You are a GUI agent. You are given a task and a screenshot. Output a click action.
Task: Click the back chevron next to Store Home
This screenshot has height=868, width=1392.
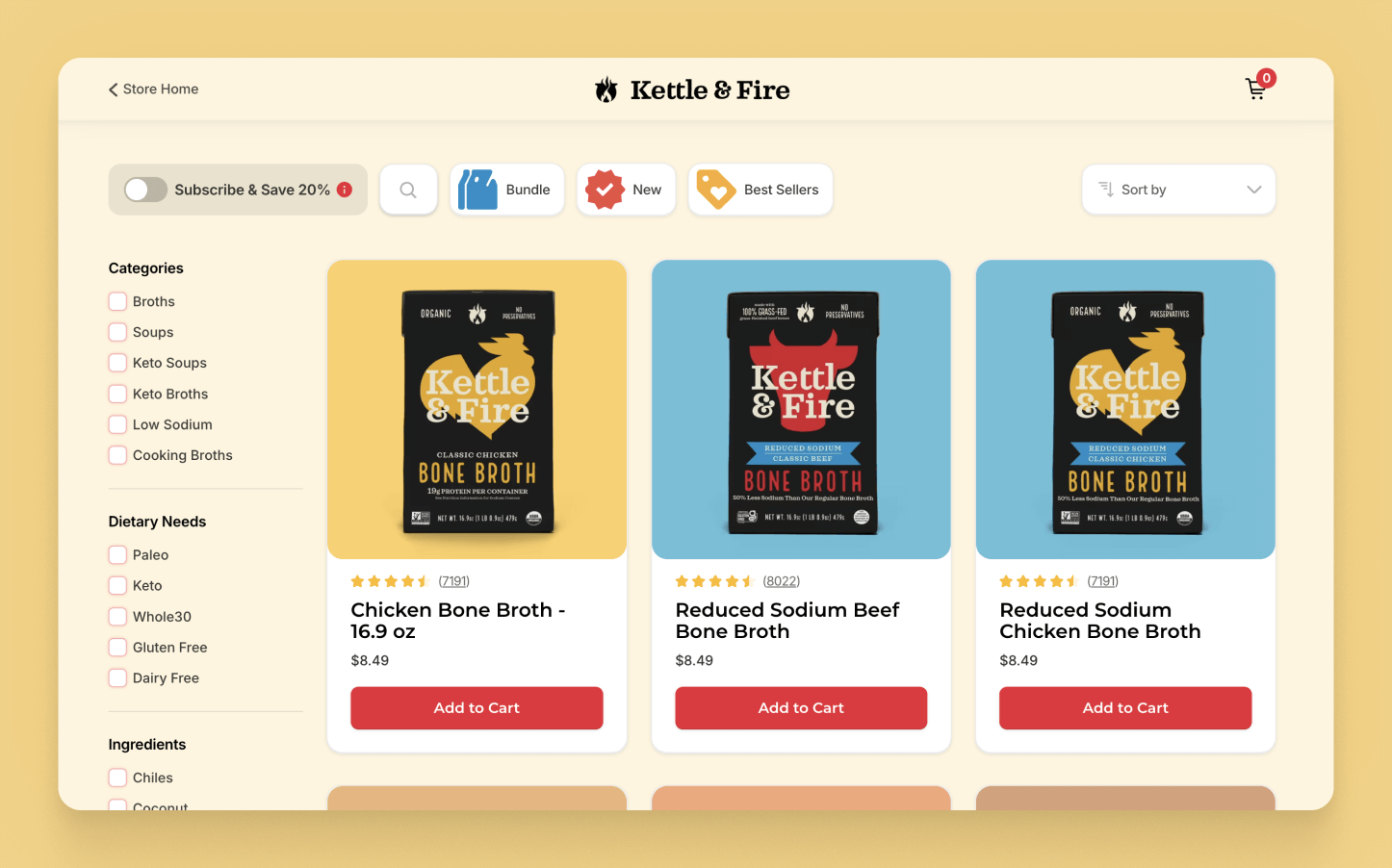pyautogui.click(x=114, y=89)
